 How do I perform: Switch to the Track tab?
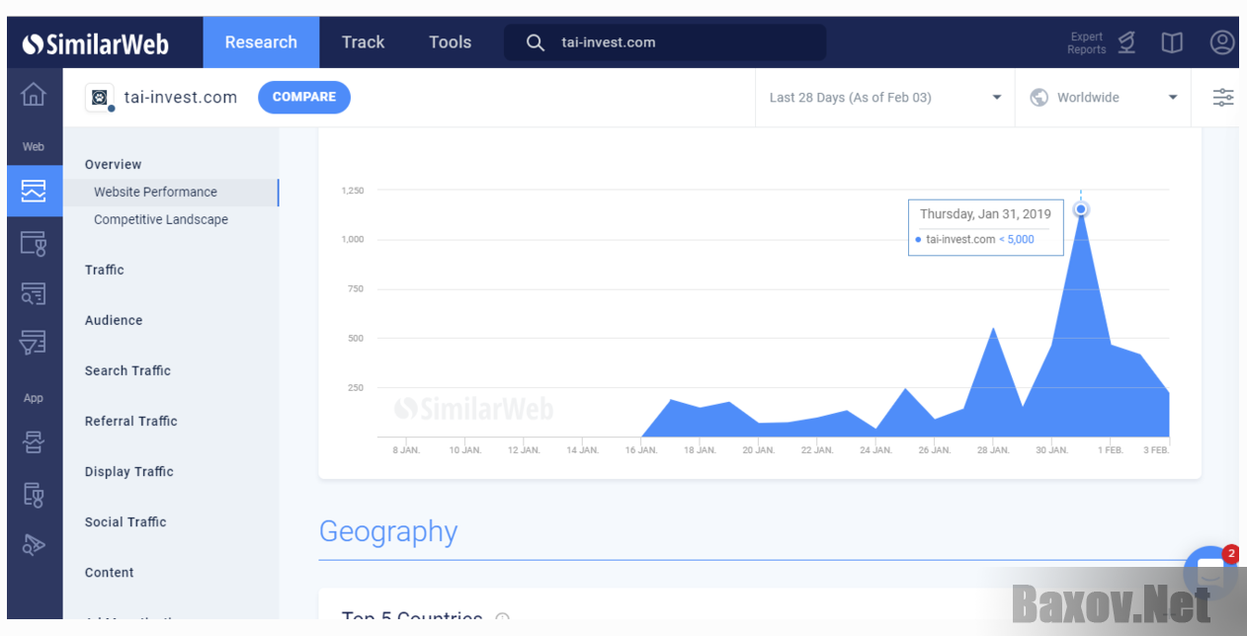coord(363,42)
